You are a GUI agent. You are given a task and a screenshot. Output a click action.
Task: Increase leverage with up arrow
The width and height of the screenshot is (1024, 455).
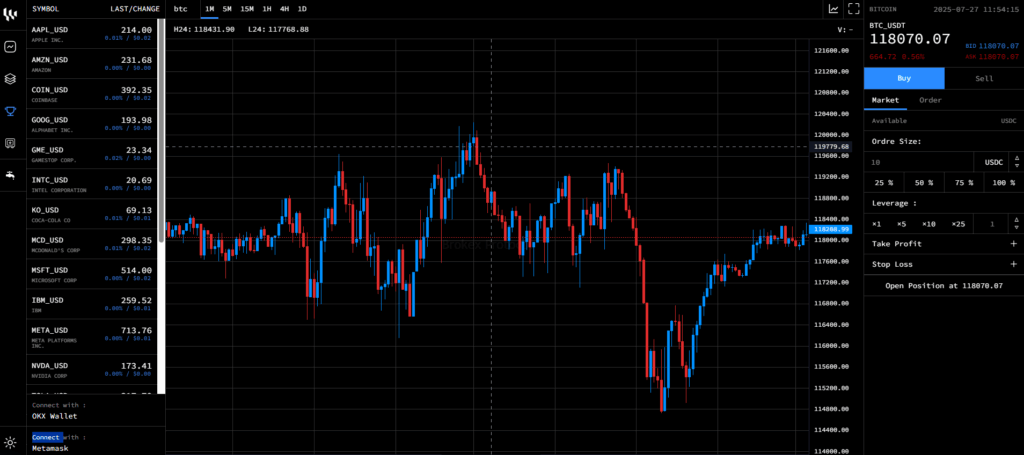pos(1016,220)
